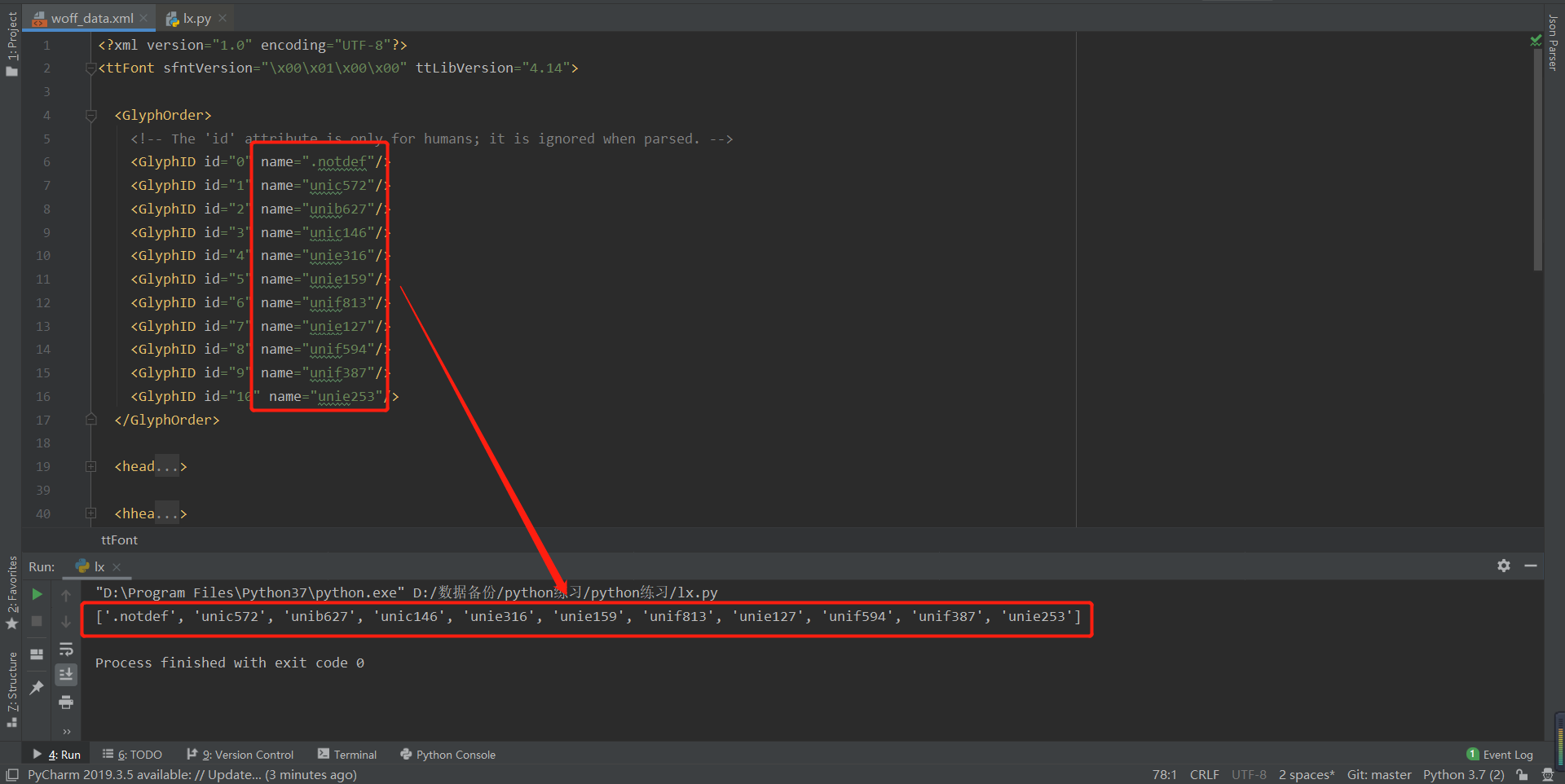1565x784 pixels.
Task: Print the console output
Action: click(67, 702)
